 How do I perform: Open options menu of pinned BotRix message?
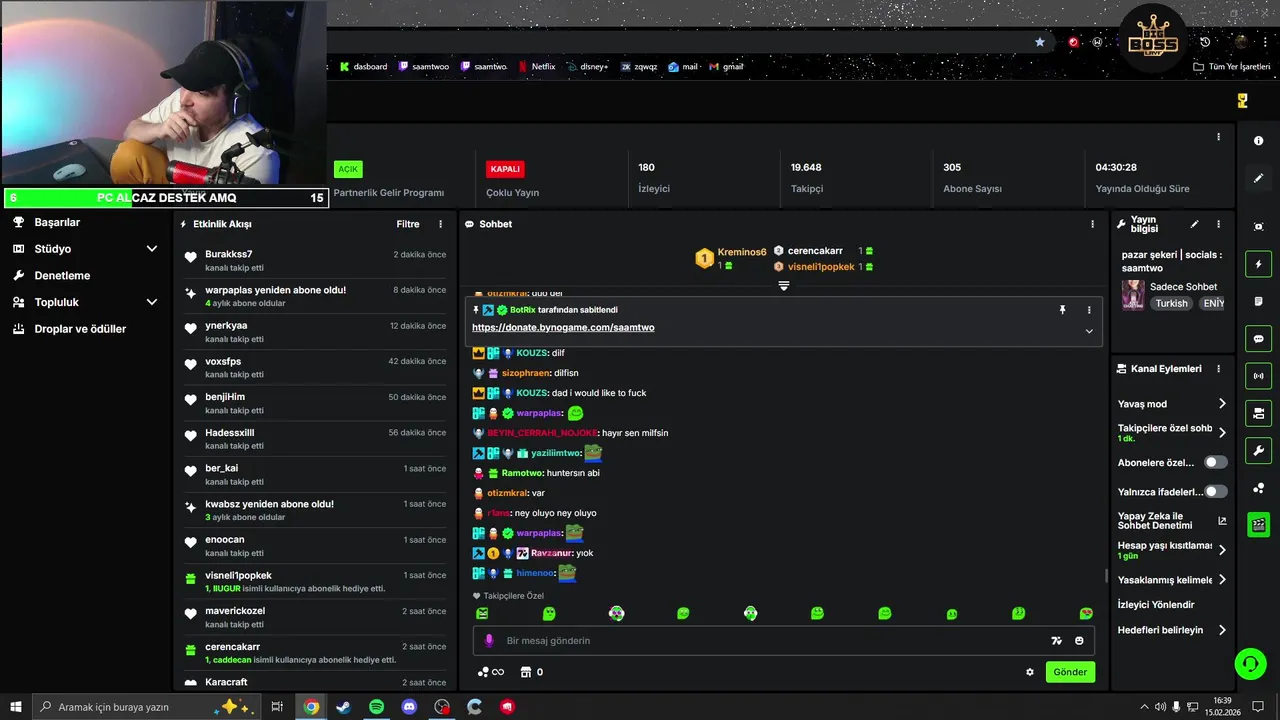point(1089,310)
